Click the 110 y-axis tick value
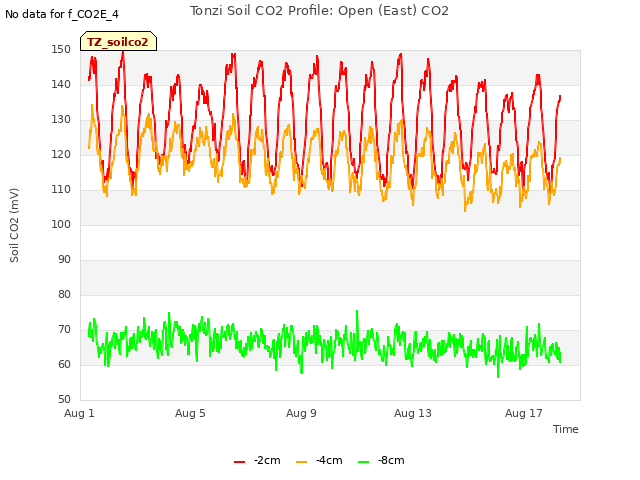The width and height of the screenshot is (640, 480). (x=61, y=189)
